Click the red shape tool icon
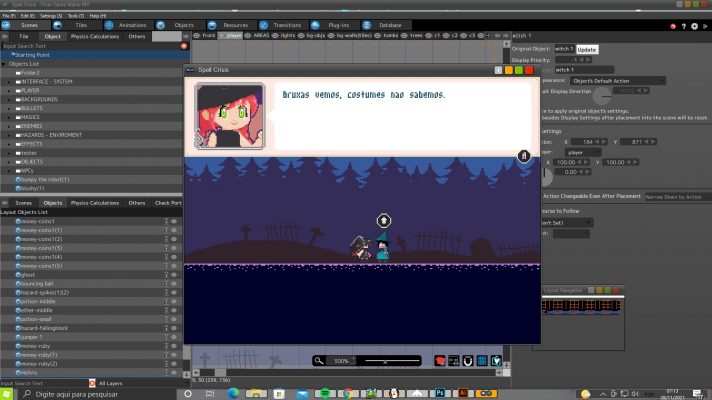 coord(440,361)
